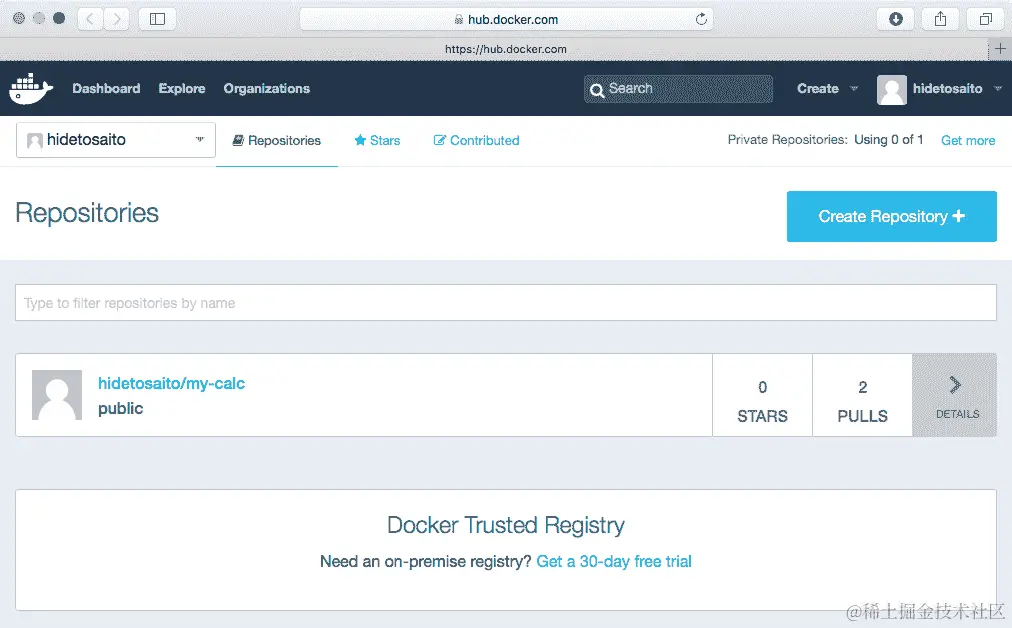The height and width of the screenshot is (628, 1012).
Task: Click the Get more link
Action: [x=967, y=140]
